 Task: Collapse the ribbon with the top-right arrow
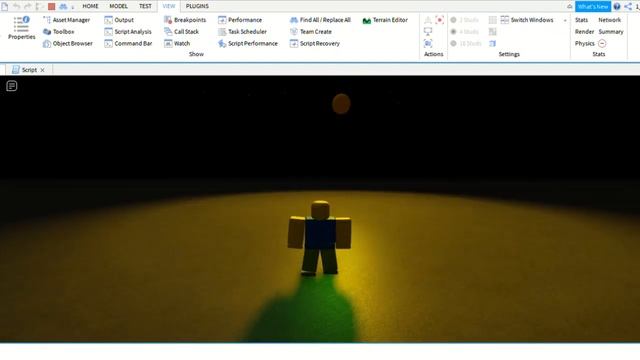tap(569, 6)
